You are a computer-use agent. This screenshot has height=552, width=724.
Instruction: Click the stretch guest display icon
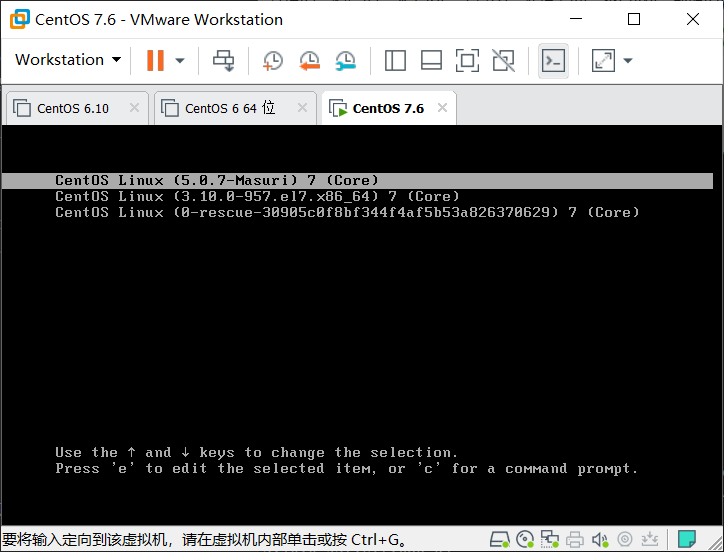coord(603,61)
